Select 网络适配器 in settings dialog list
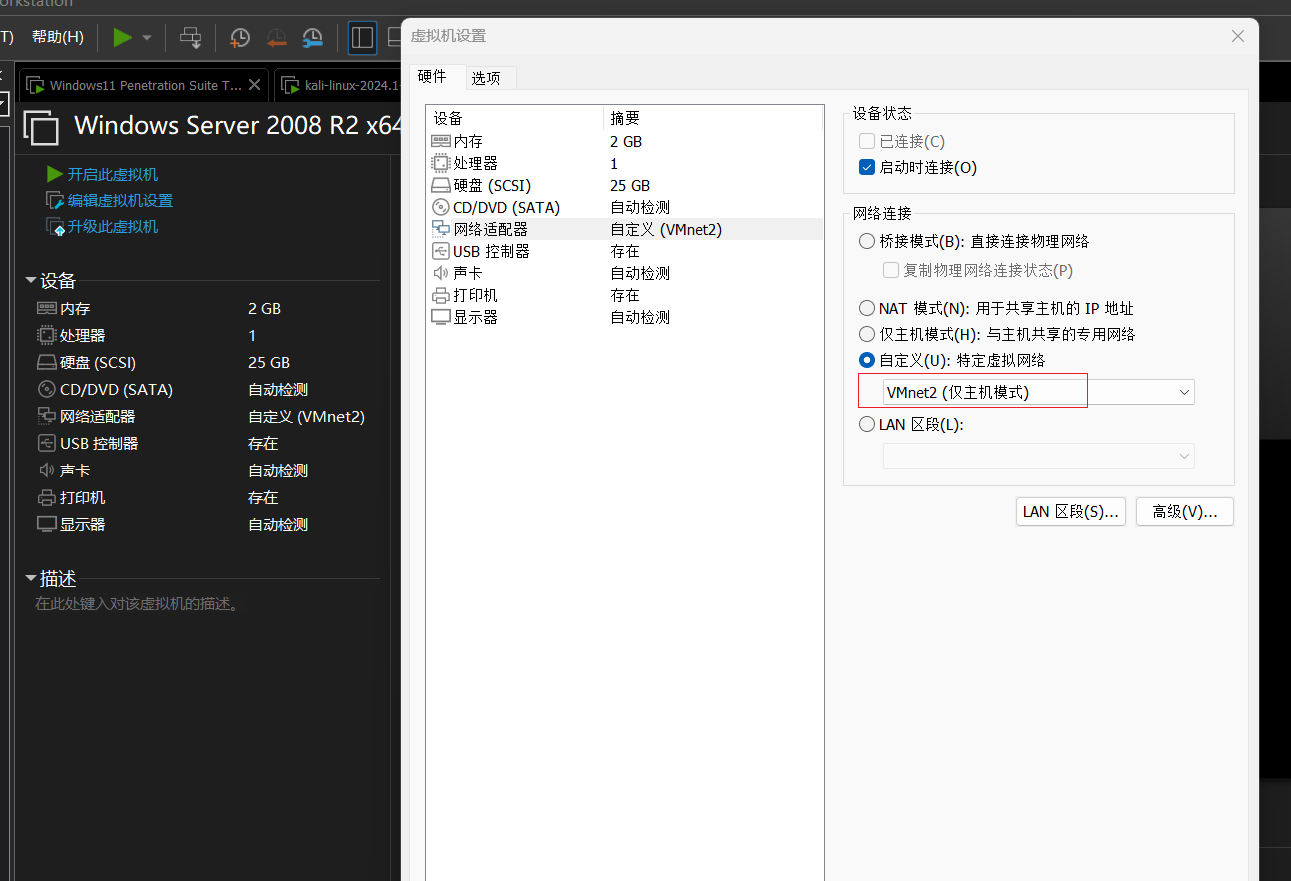 (x=624, y=229)
